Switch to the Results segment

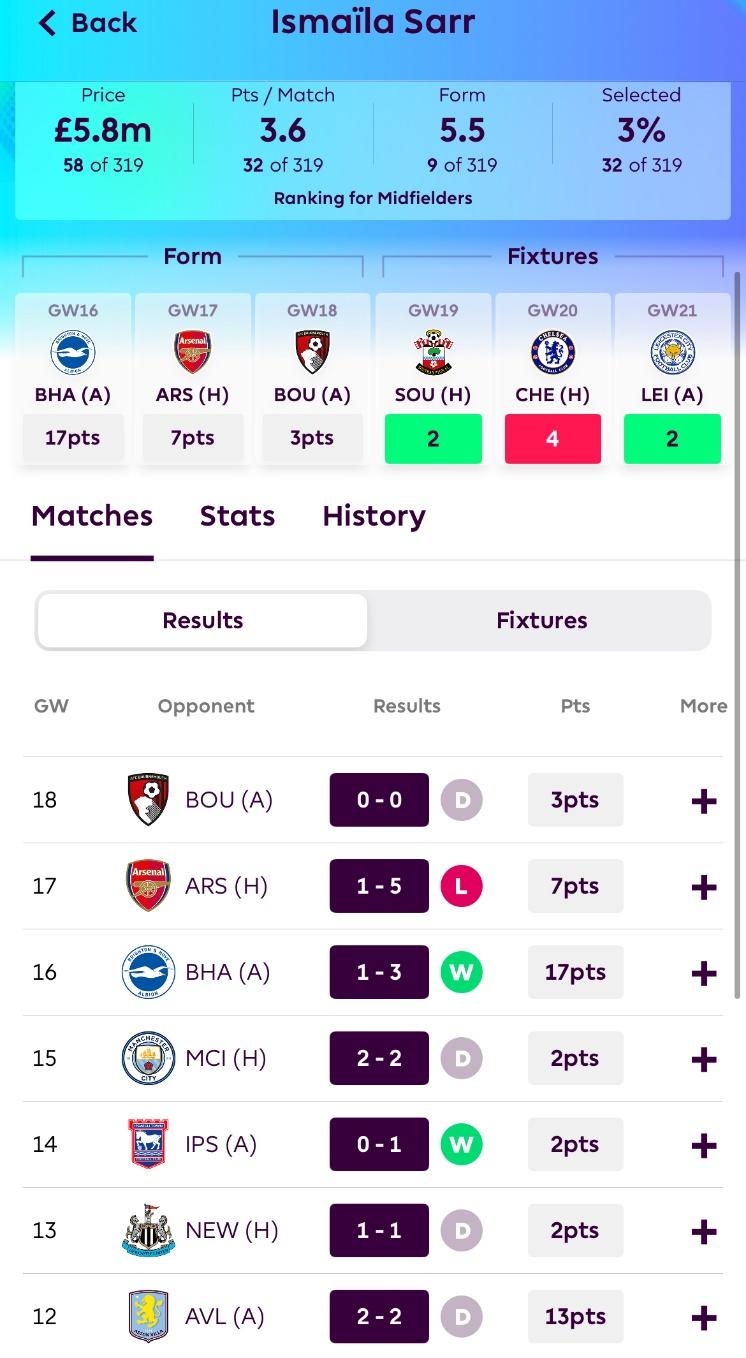coord(203,620)
